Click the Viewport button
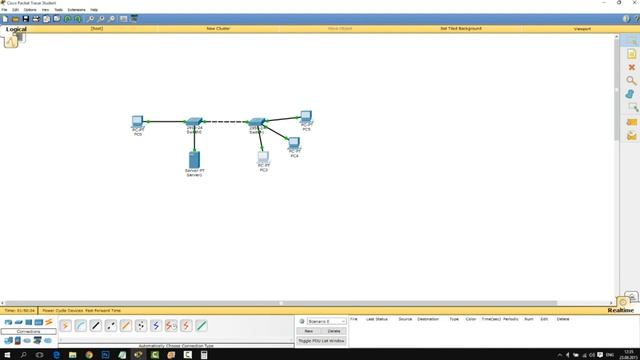This screenshot has height=360, width=640. (x=582, y=29)
